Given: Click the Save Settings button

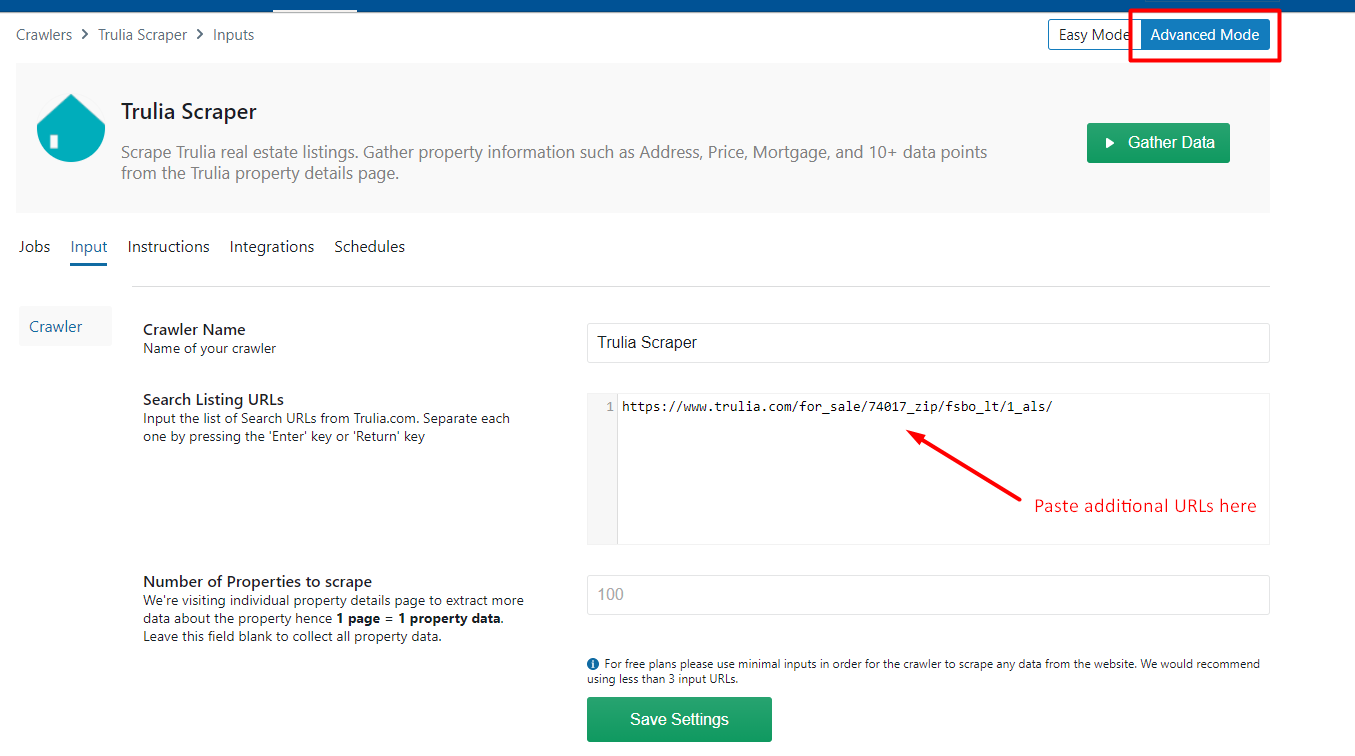Looking at the screenshot, I should tap(679, 720).
